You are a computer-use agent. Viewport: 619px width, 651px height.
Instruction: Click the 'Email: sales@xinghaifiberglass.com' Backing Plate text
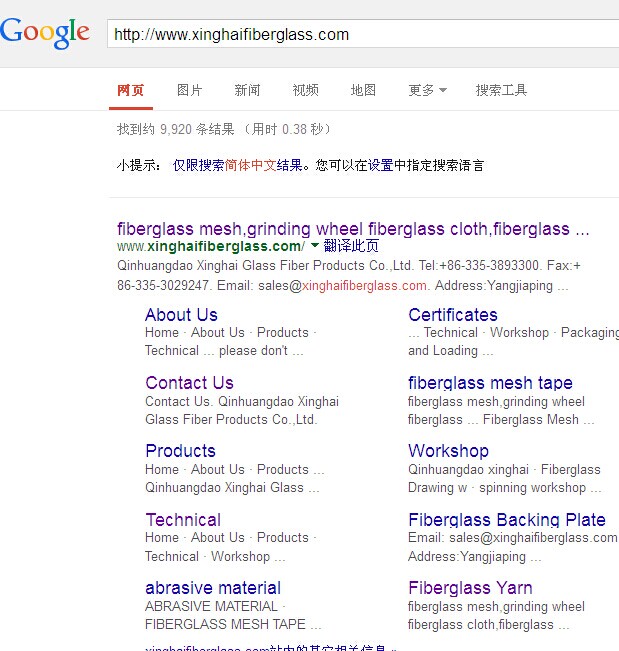[x=513, y=538]
